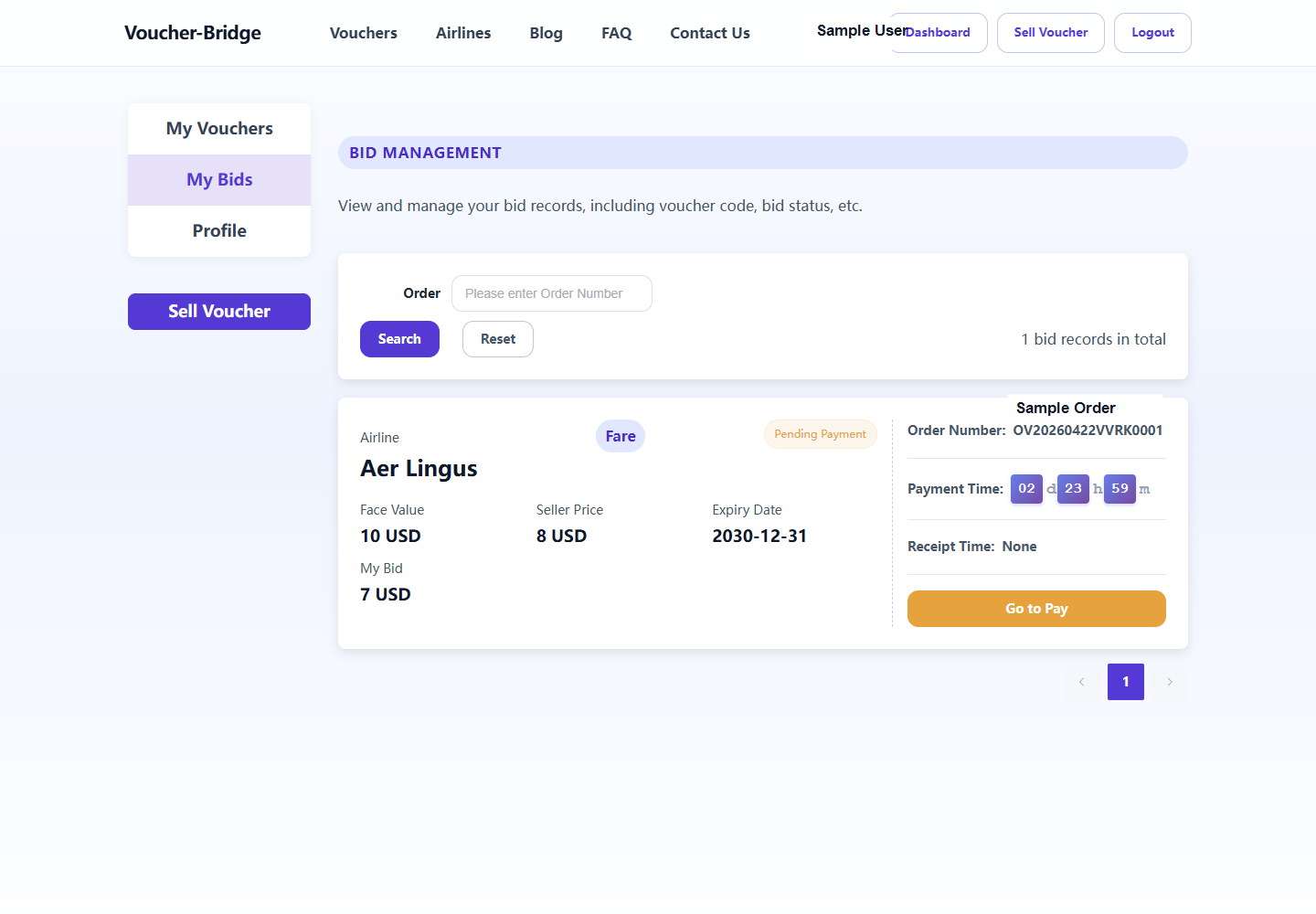The height and width of the screenshot is (914, 1316).
Task: Click the expiry date 2030-12-31
Action: click(759, 537)
